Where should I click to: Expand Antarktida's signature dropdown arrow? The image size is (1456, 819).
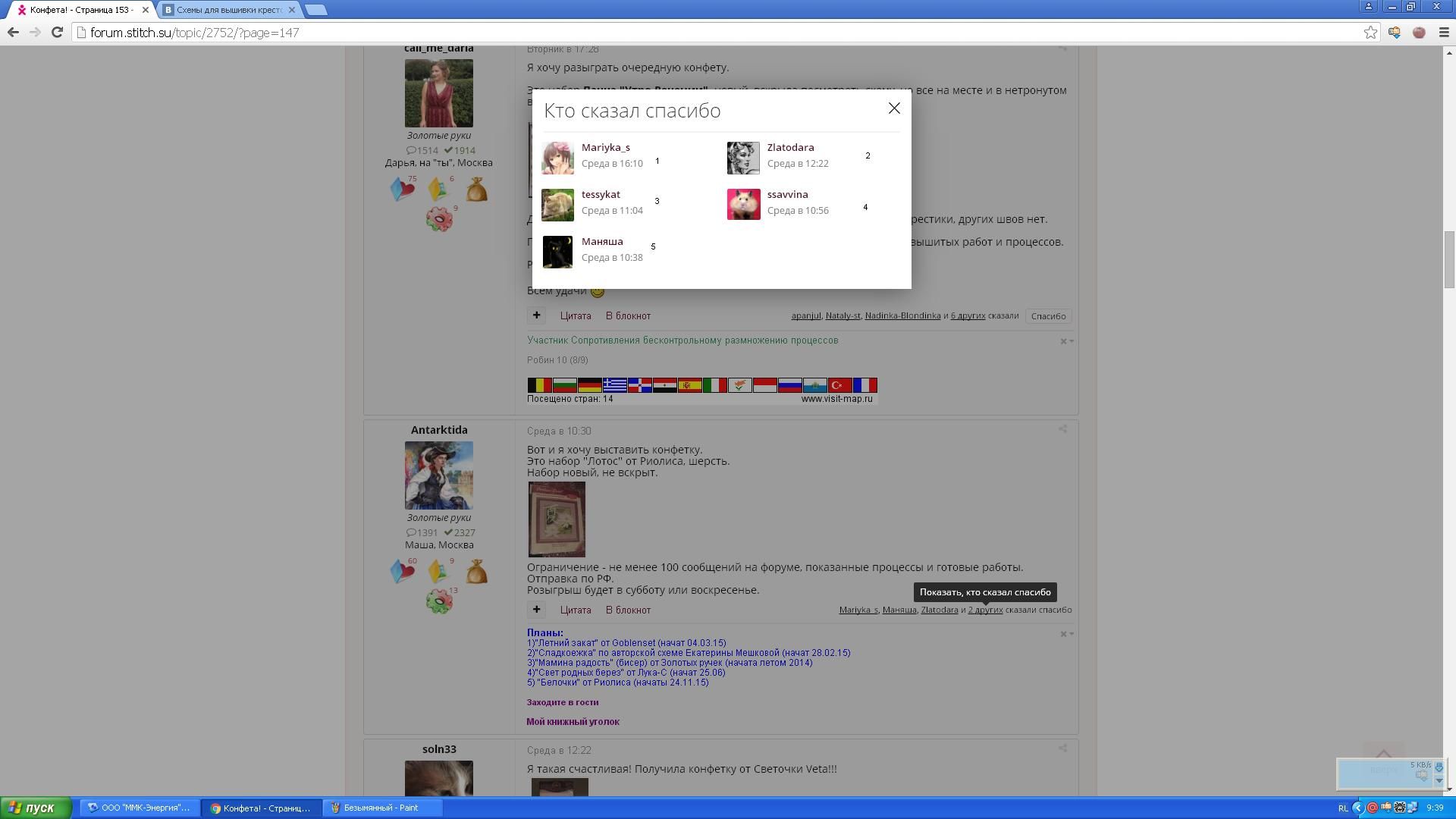(x=1071, y=634)
